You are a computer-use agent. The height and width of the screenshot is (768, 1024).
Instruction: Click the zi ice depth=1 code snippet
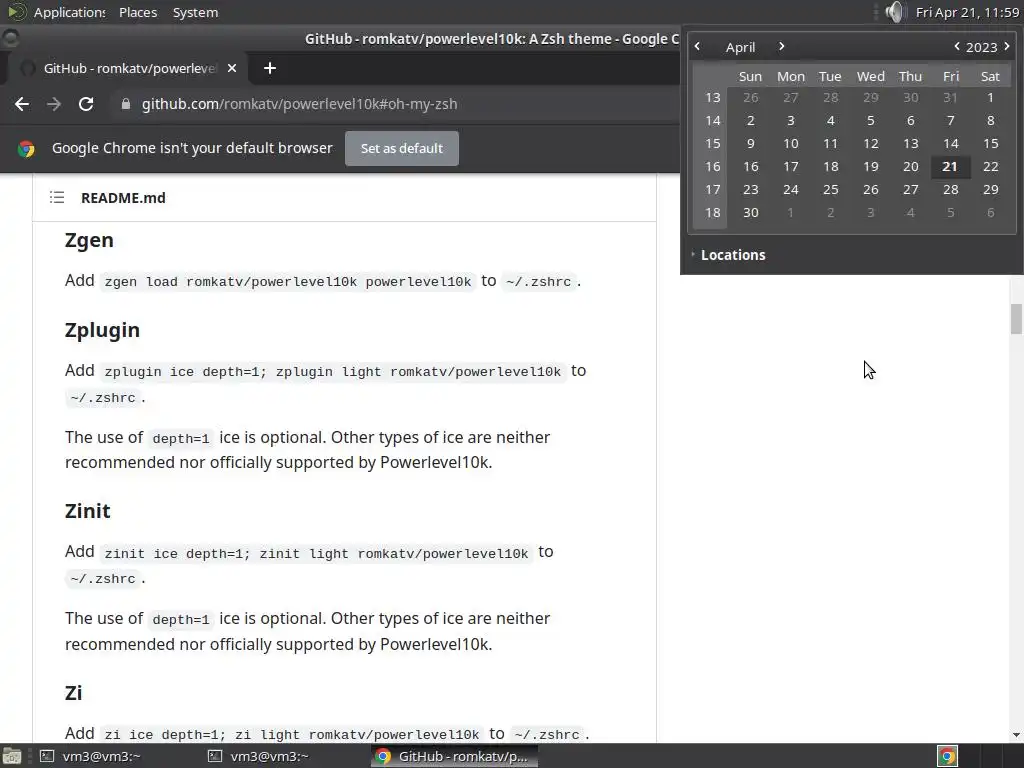click(292, 734)
